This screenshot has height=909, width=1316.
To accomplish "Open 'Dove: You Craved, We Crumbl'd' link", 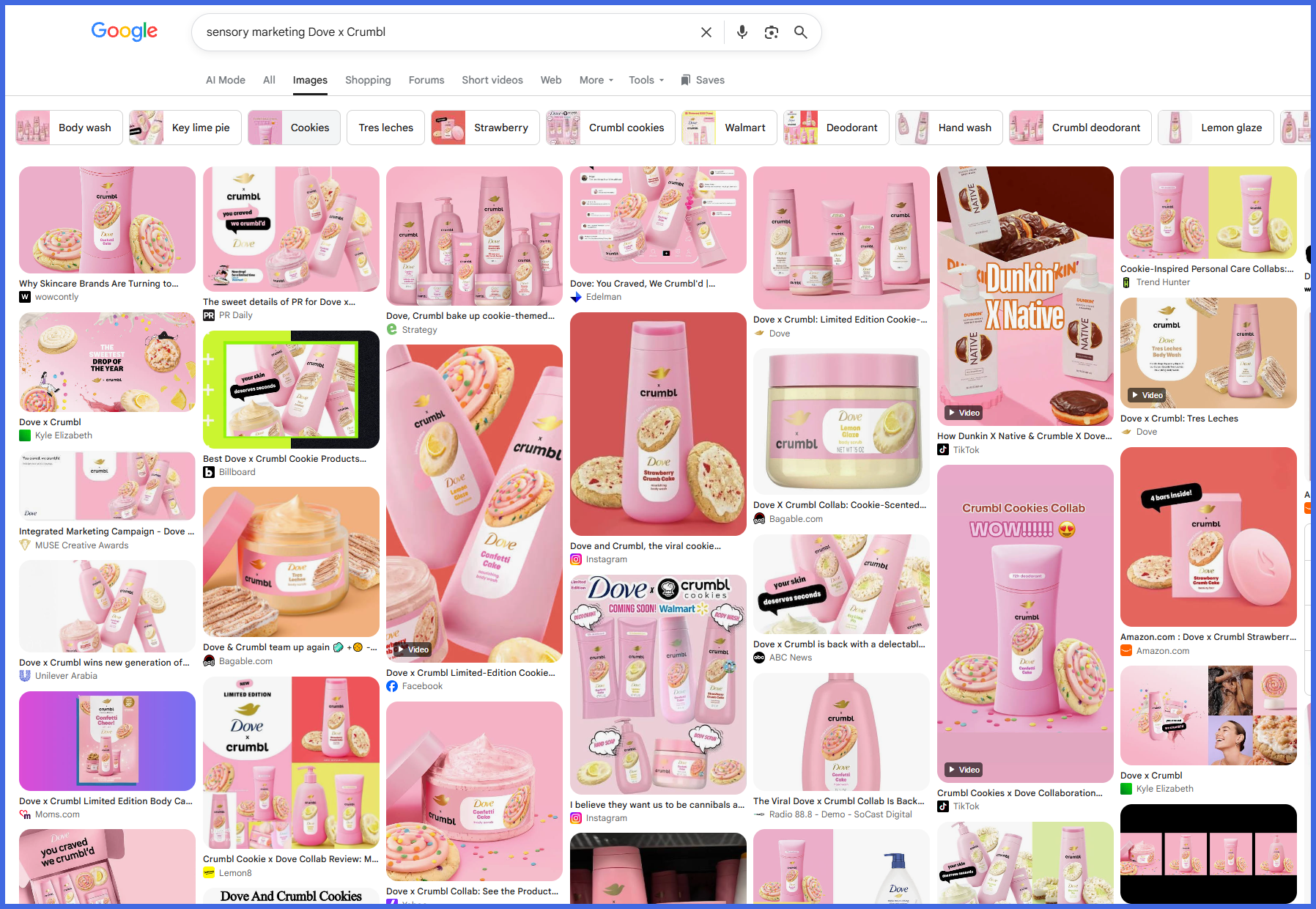I will (x=643, y=284).
